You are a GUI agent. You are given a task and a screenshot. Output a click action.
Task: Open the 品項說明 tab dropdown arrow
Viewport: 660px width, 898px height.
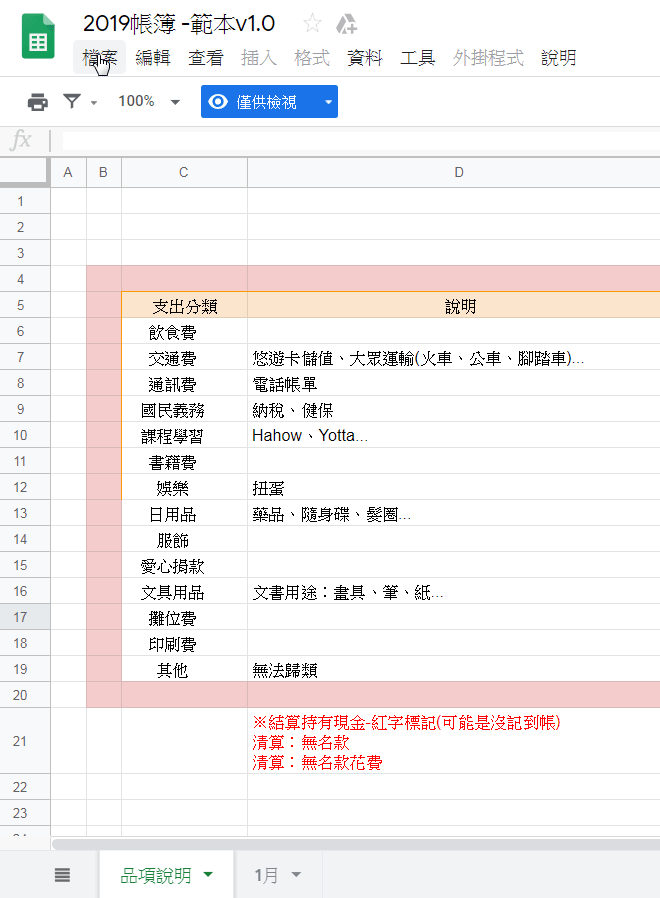pyautogui.click(x=209, y=875)
